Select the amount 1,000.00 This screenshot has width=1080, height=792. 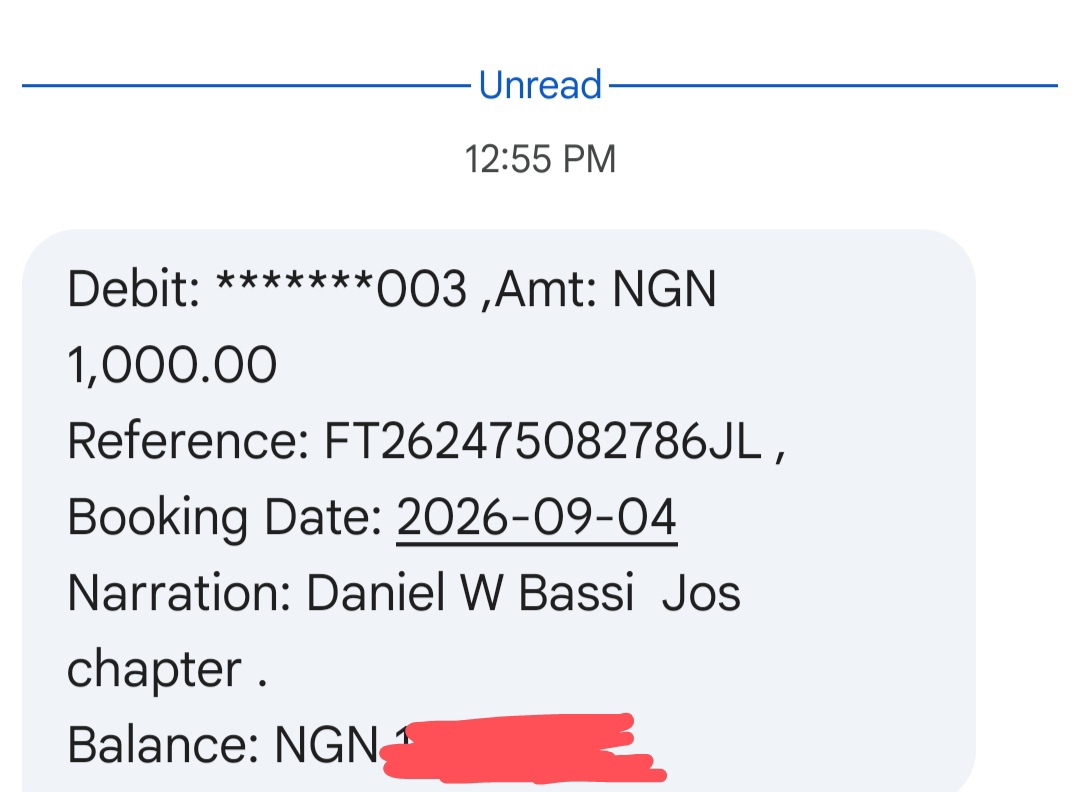pos(172,365)
